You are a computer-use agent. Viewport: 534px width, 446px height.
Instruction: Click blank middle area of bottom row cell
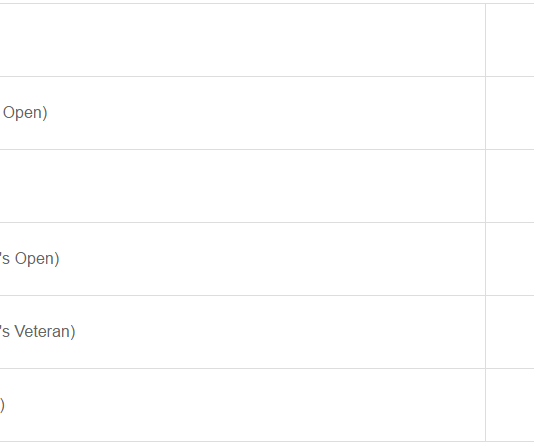pyautogui.click(x=245, y=405)
